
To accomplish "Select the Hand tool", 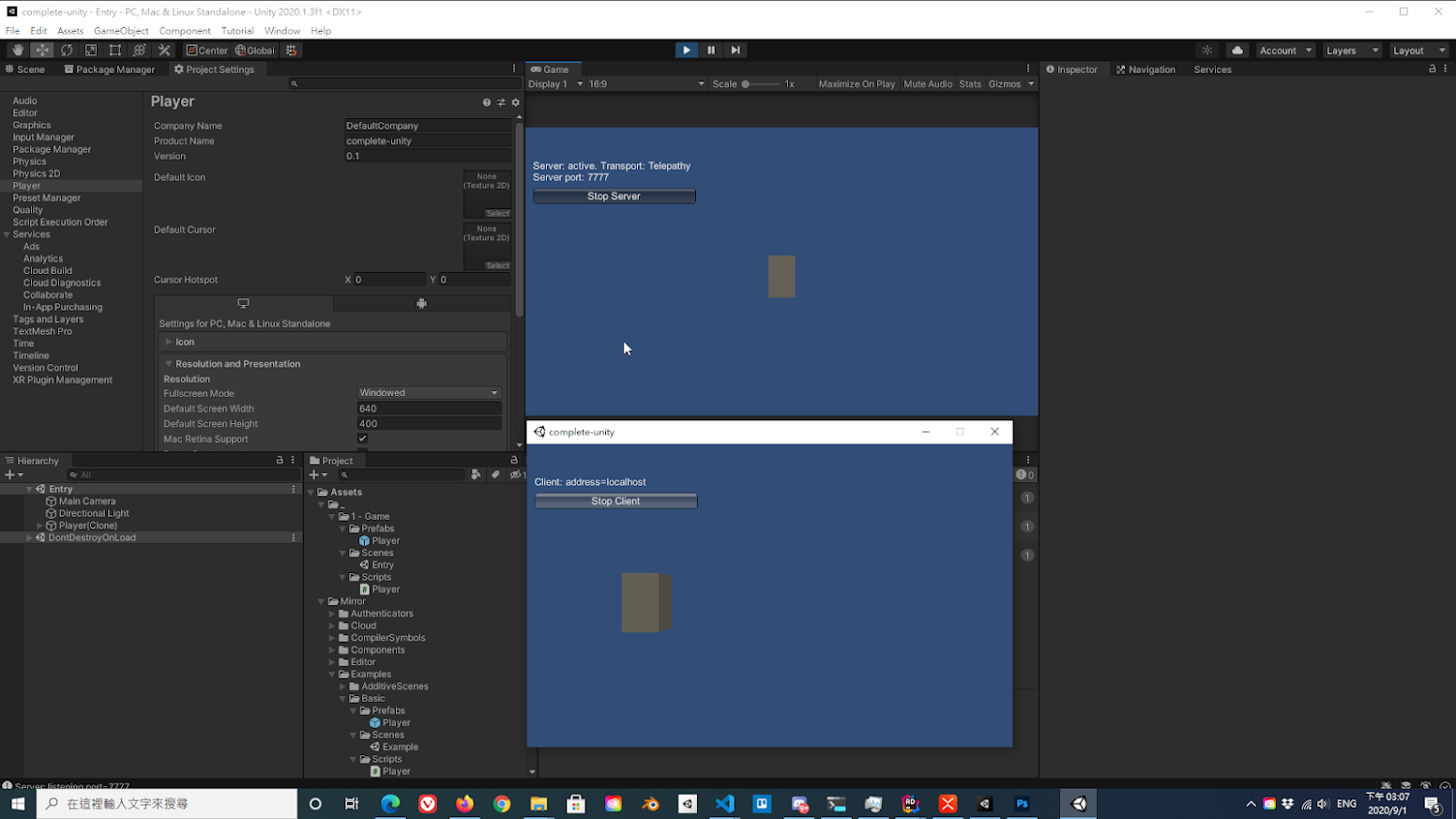I will click(x=18, y=51).
